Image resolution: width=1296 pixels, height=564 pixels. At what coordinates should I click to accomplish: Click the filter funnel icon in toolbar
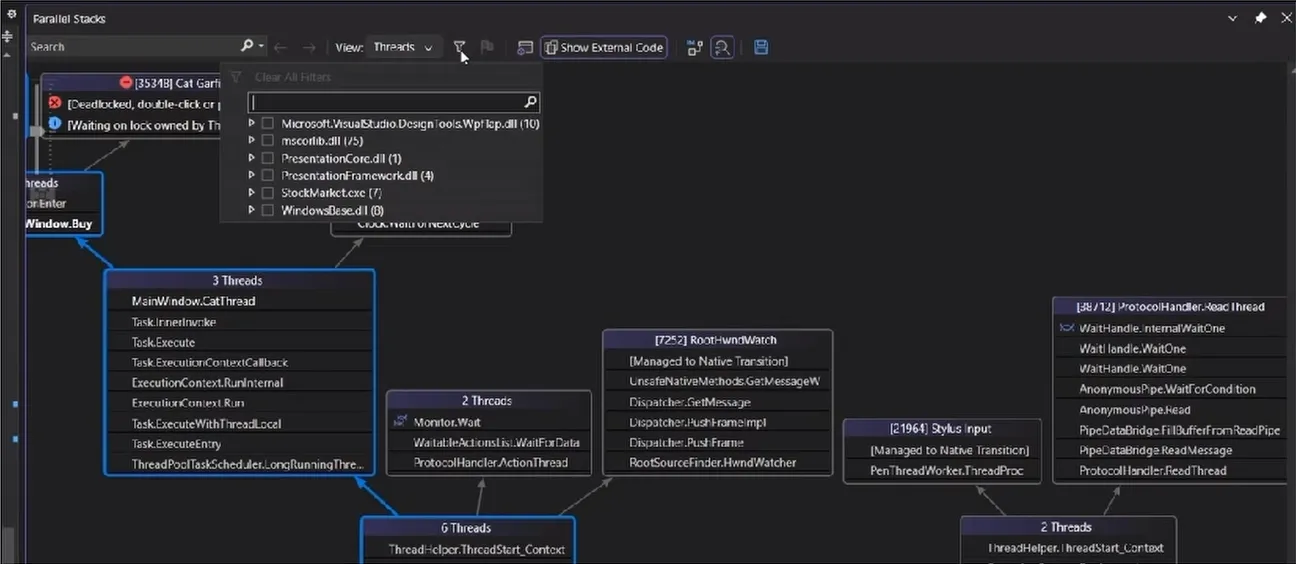459,47
